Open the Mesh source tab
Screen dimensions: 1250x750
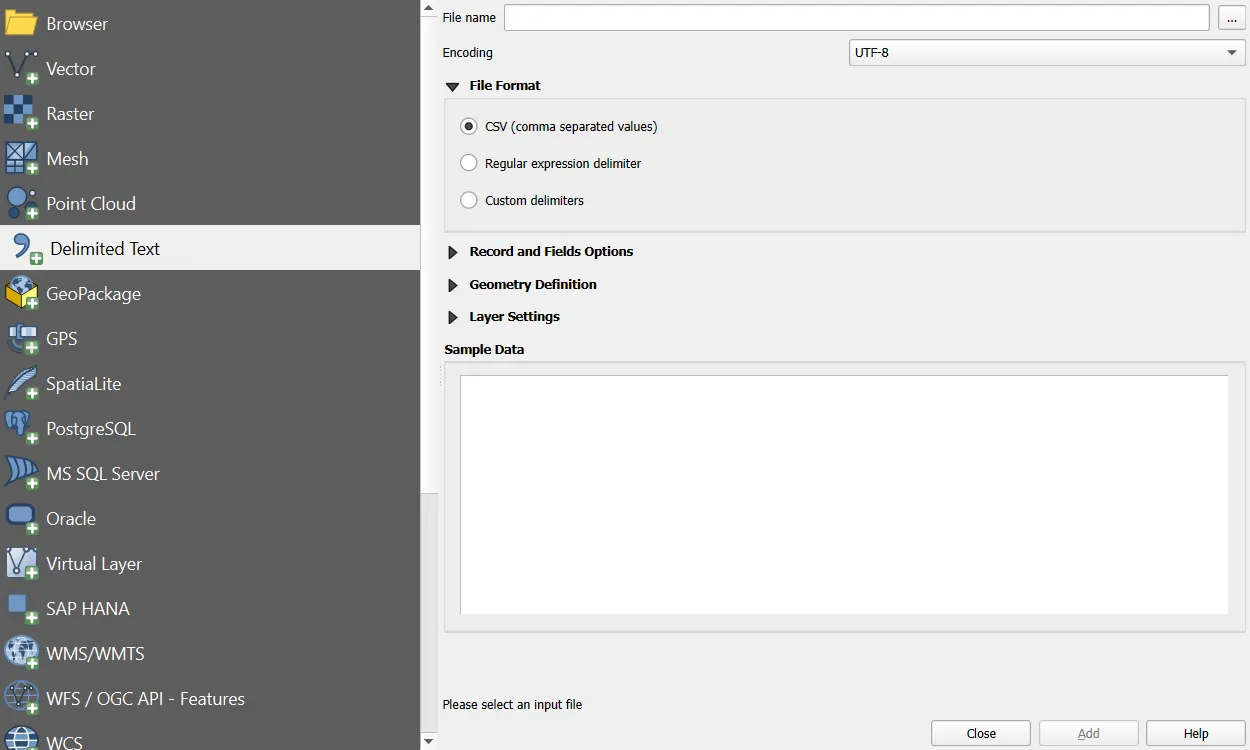pos(210,158)
